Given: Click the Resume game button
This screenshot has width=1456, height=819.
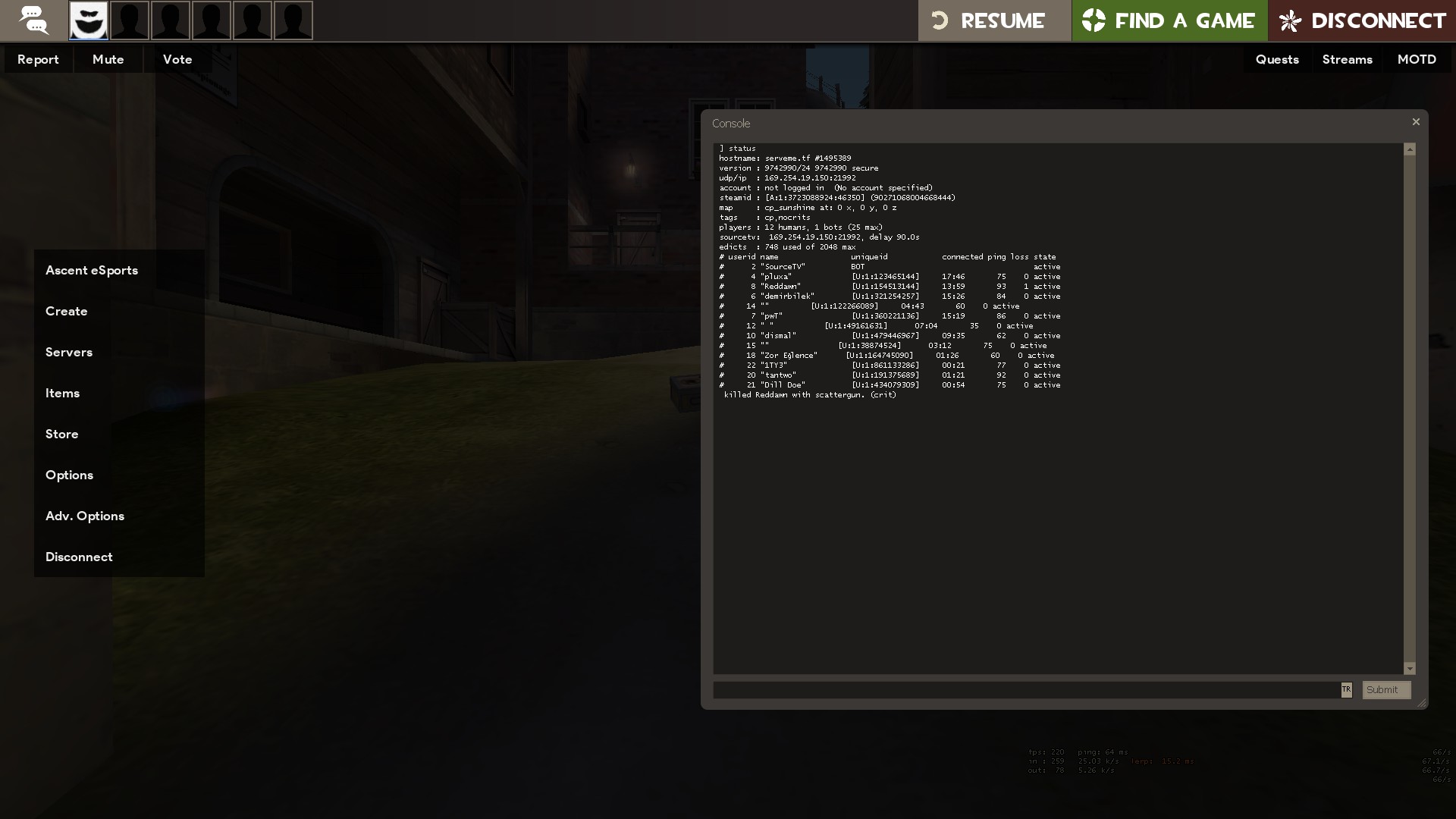Looking at the screenshot, I should click(993, 20).
